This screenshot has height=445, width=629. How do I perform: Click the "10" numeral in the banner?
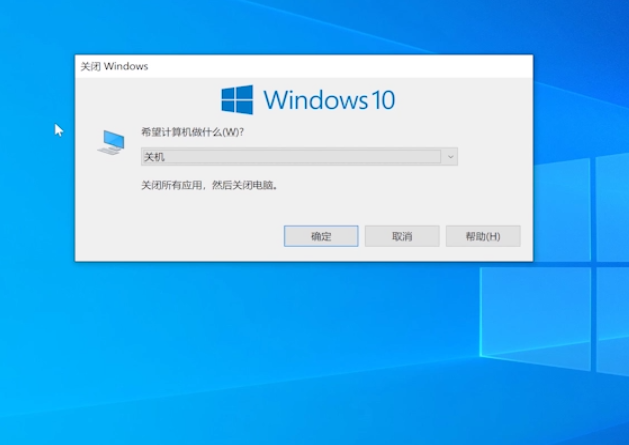(383, 100)
